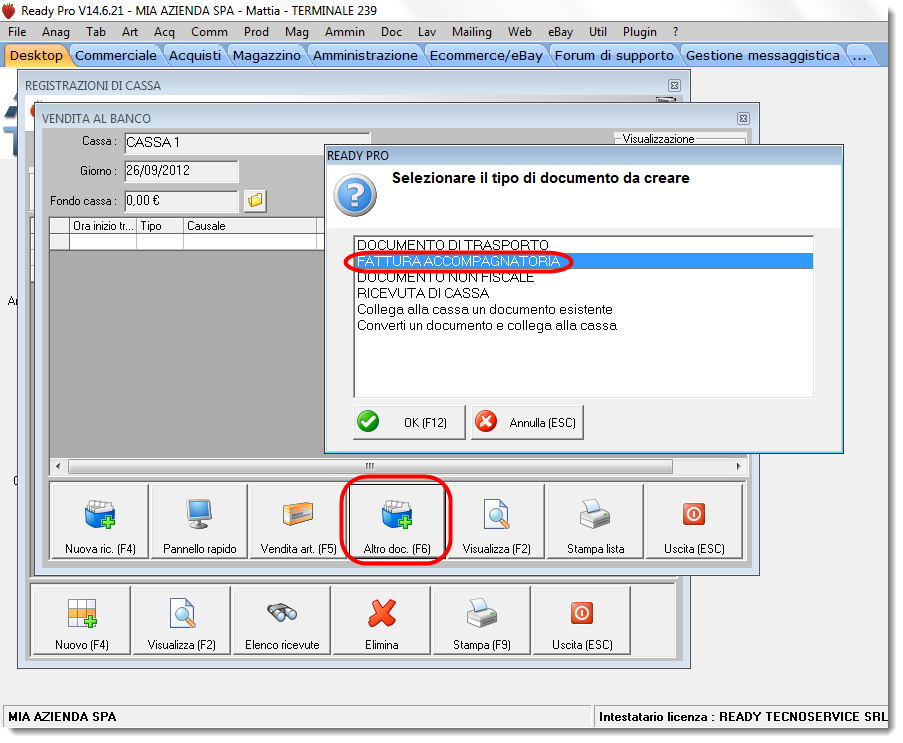Click Nuovo (F4) in Registrazioni di cassa
Screen dimensions: 903x743
click(82, 620)
